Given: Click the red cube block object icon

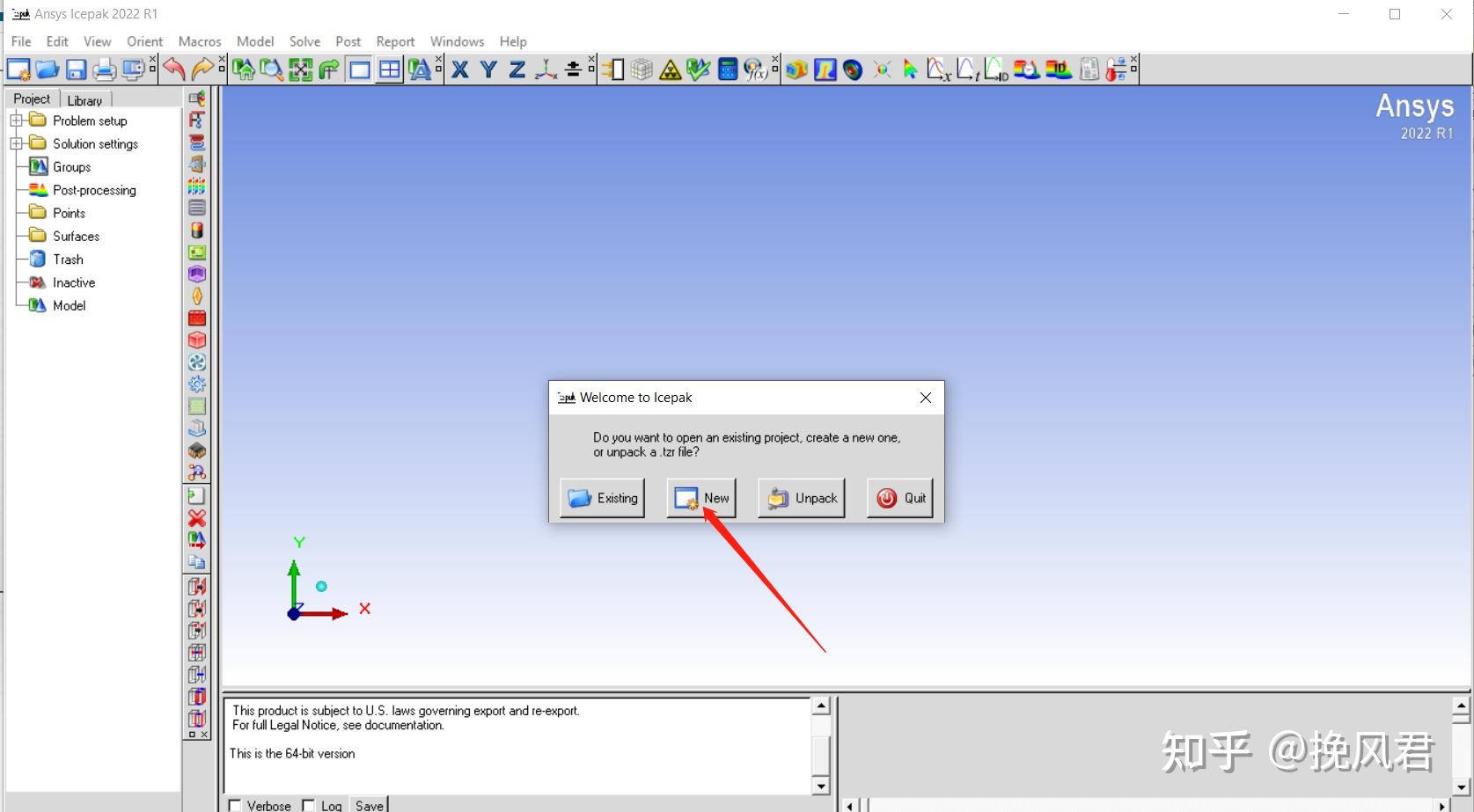Looking at the screenshot, I should [197, 340].
